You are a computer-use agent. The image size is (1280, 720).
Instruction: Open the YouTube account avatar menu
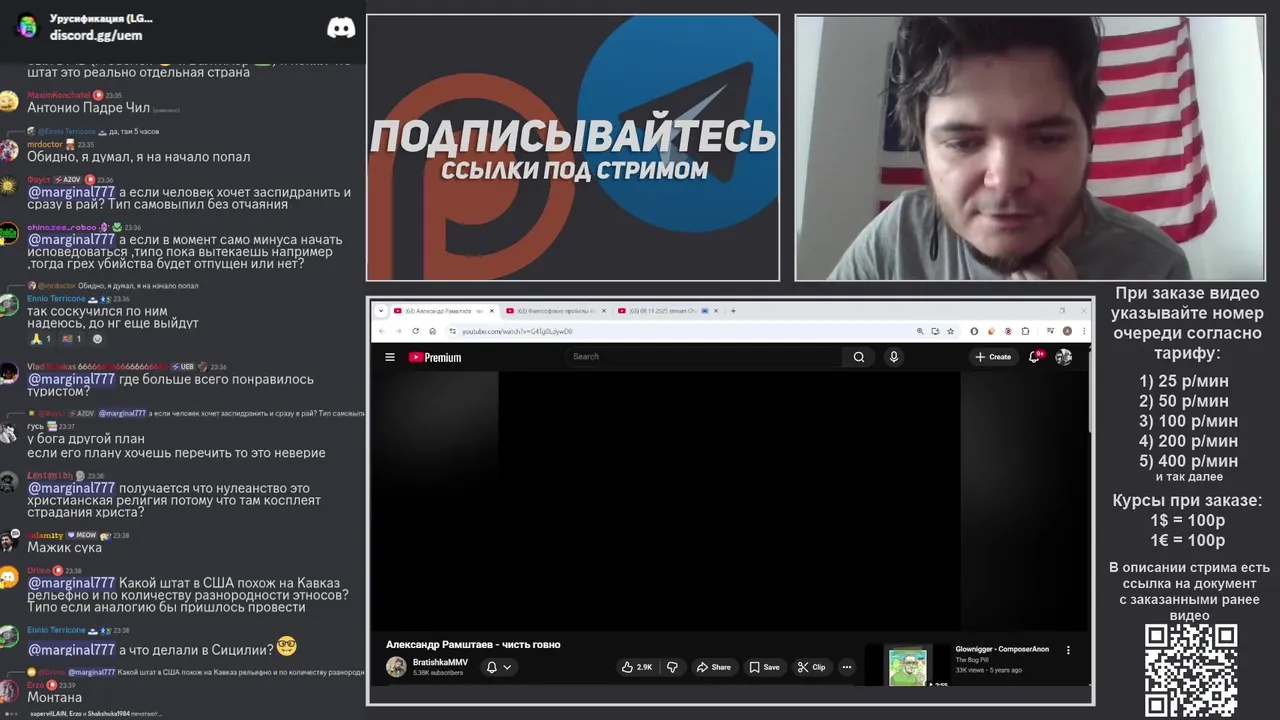[x=1064, y=357]
